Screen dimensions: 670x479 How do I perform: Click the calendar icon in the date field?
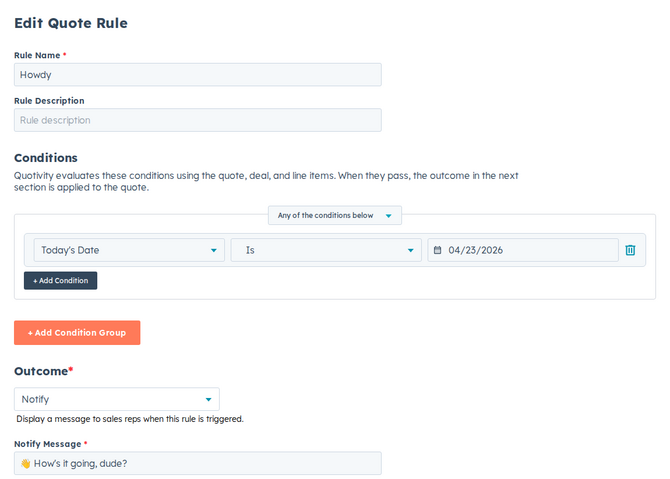(x=438, y=250)
